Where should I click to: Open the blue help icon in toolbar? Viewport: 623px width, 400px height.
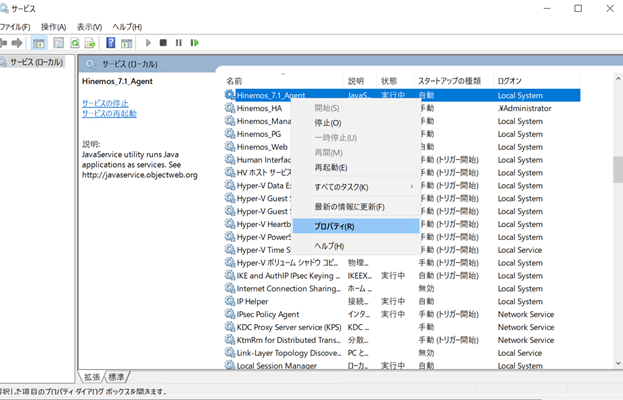tap(110, 43)
